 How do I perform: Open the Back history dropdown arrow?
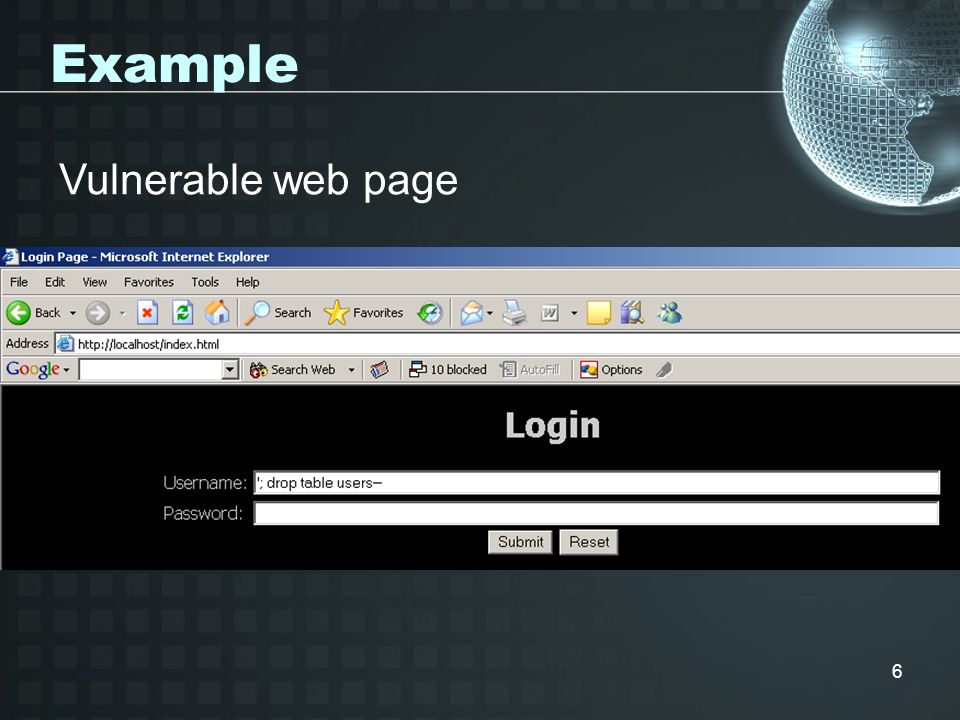[x=73, y=313]
